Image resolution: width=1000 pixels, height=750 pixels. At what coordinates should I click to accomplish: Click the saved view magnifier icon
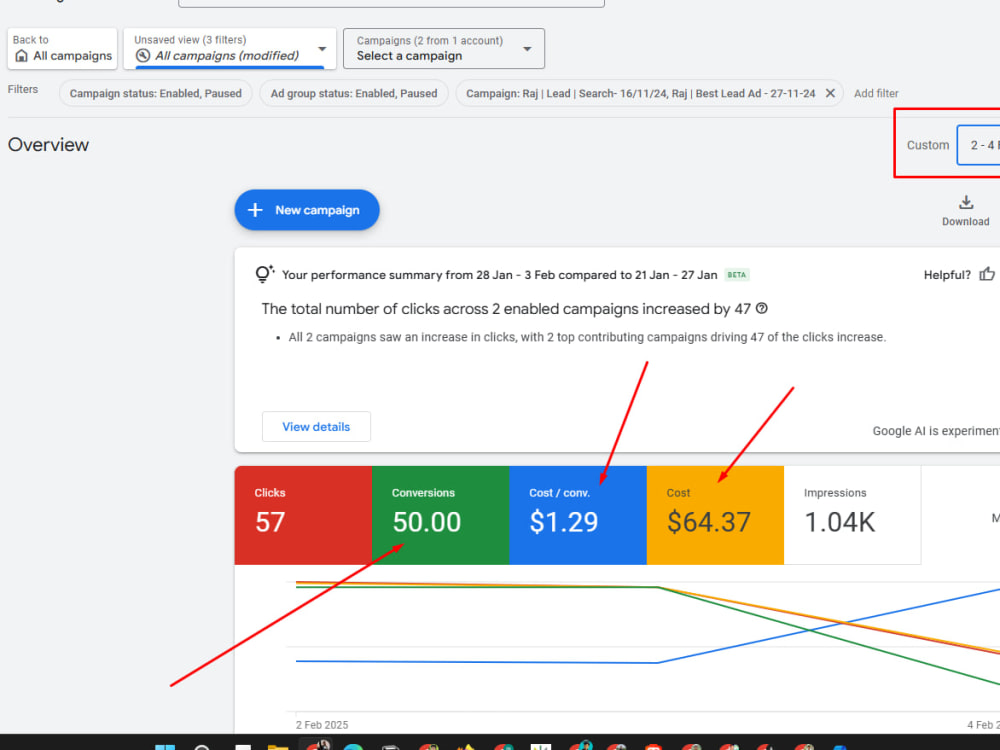(143, 56)
